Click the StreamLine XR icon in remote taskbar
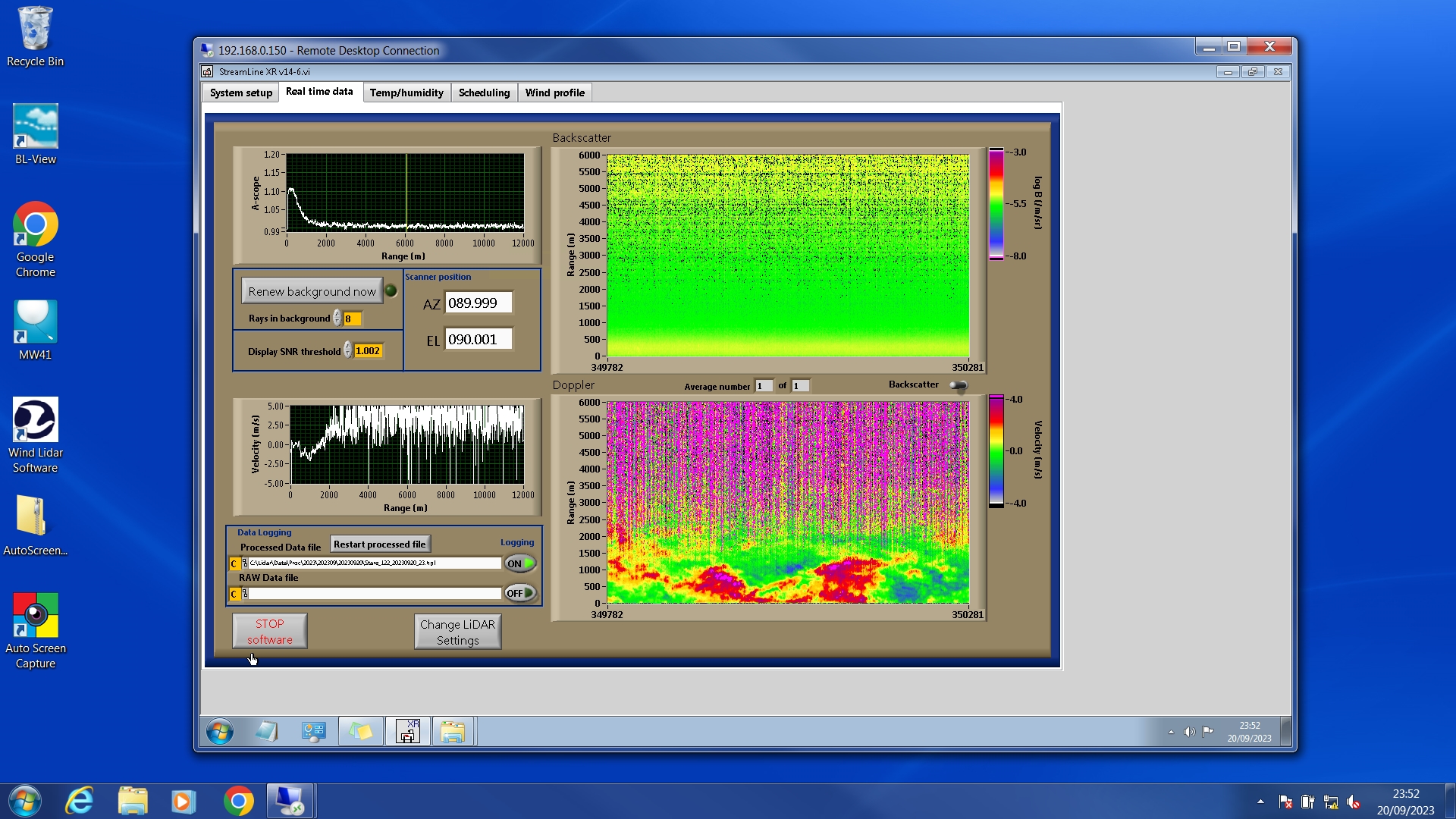The height and width of the screenshot is (819, 1456). click(x=408, y=732)
